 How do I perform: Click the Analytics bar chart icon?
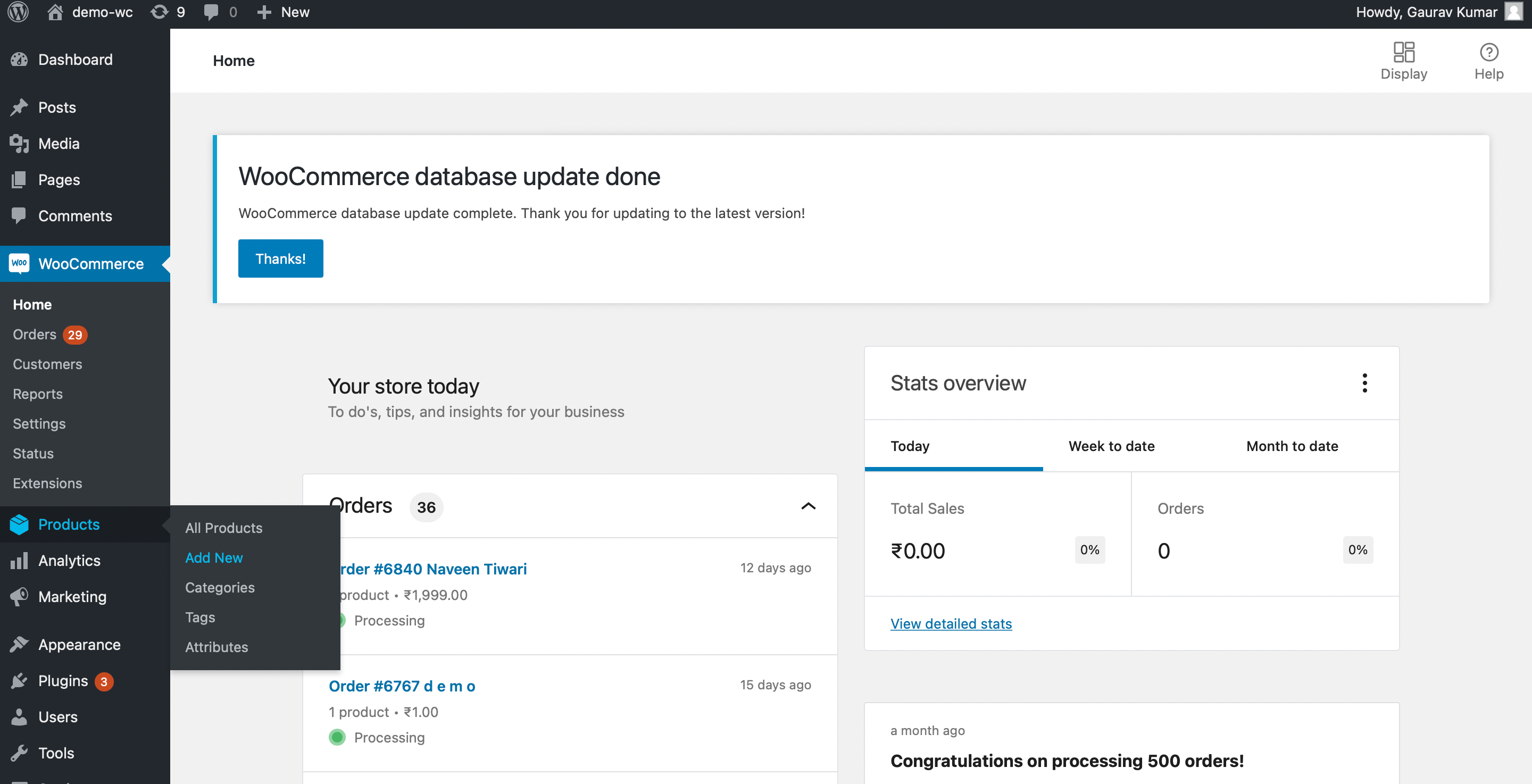[x=19, y=560]
